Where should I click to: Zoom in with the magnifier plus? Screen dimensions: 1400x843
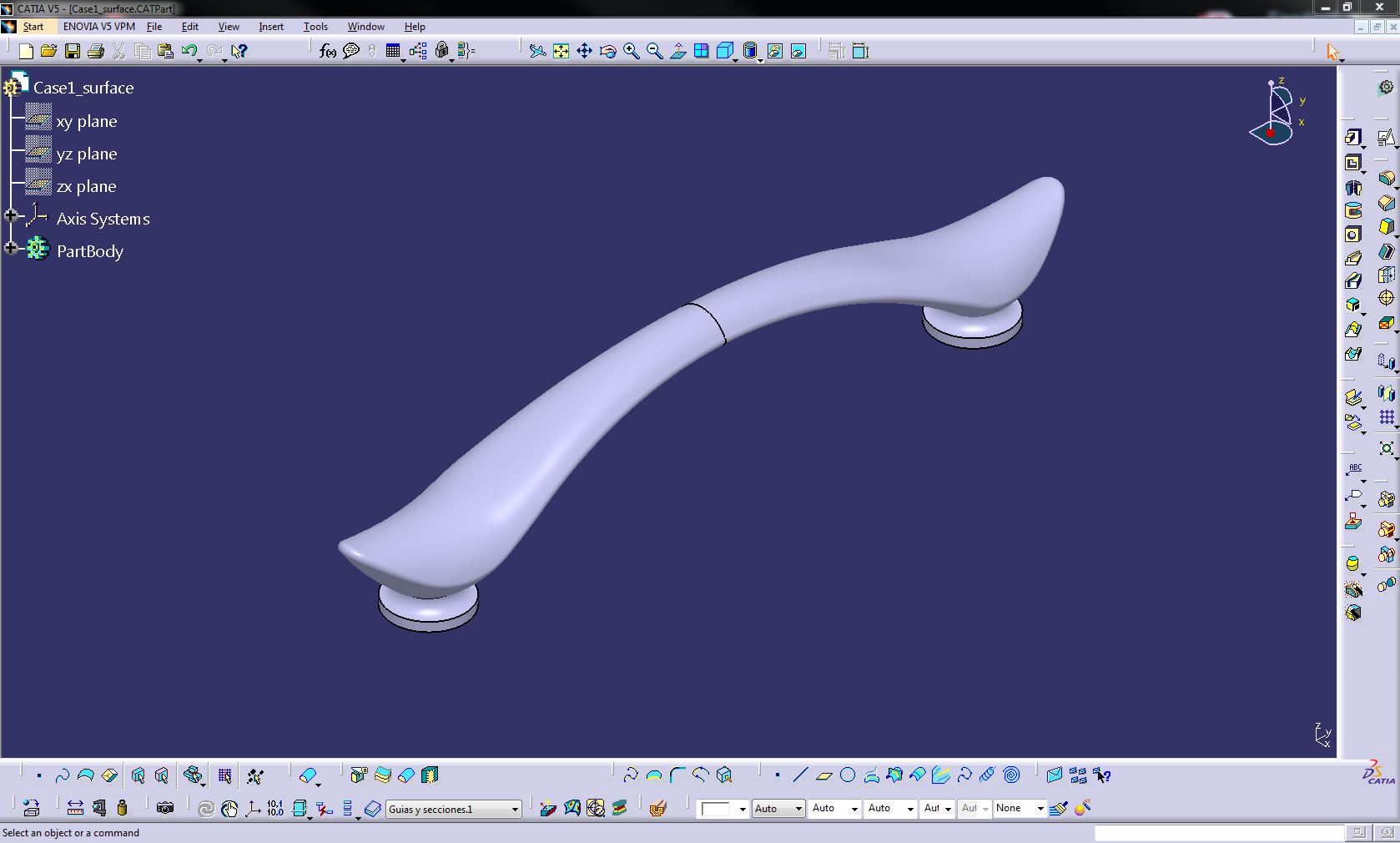point(632,52)
